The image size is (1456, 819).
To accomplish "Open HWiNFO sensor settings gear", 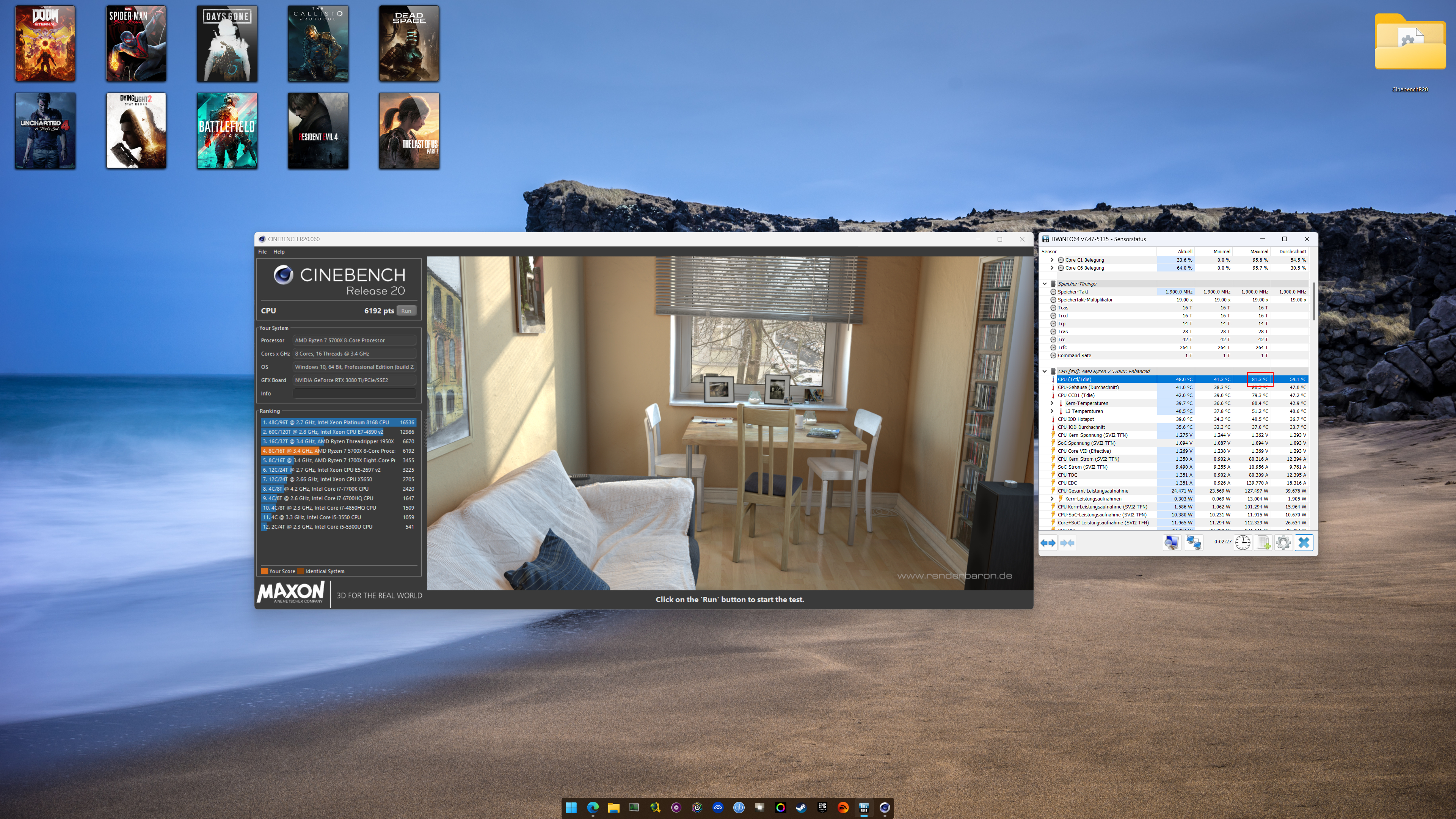I will pyautogui.click(x=1283, y=543).
